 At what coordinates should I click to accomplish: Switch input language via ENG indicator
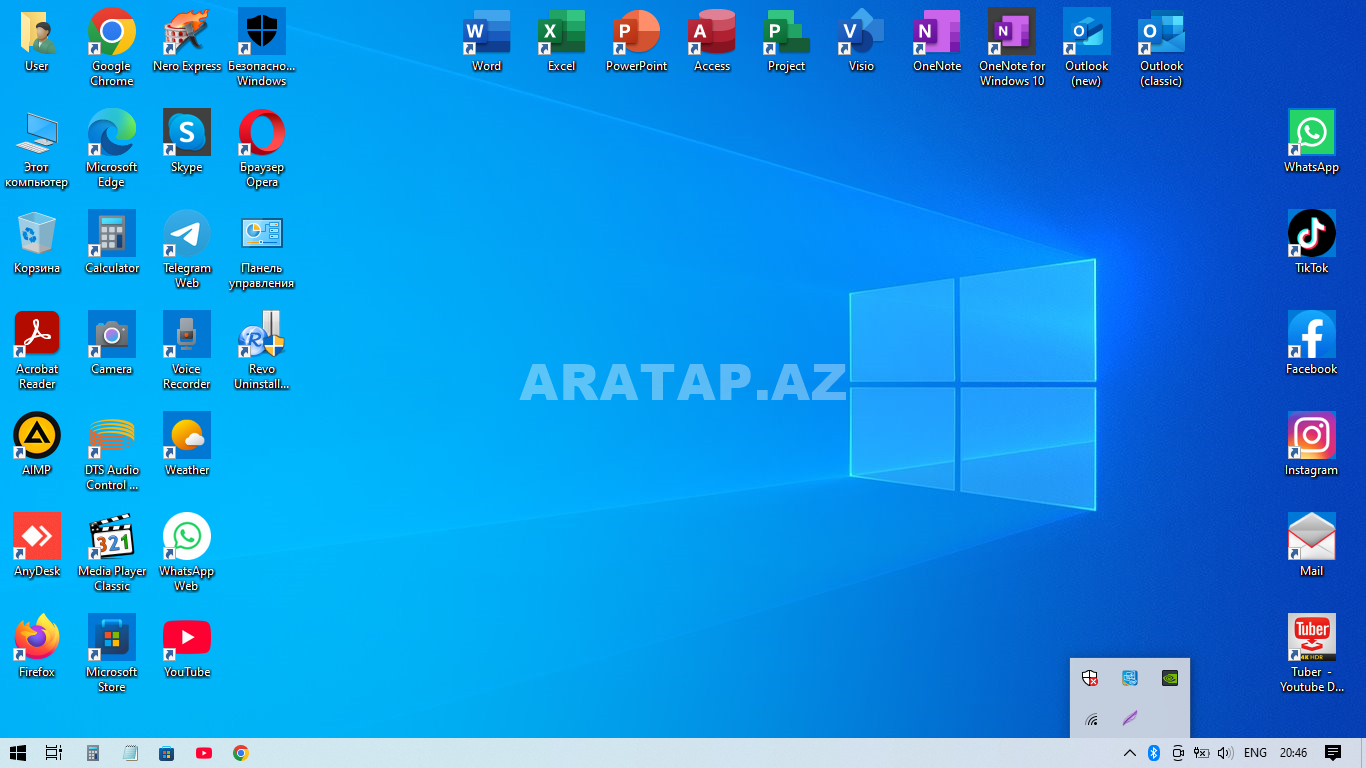tap(1255, 753)
